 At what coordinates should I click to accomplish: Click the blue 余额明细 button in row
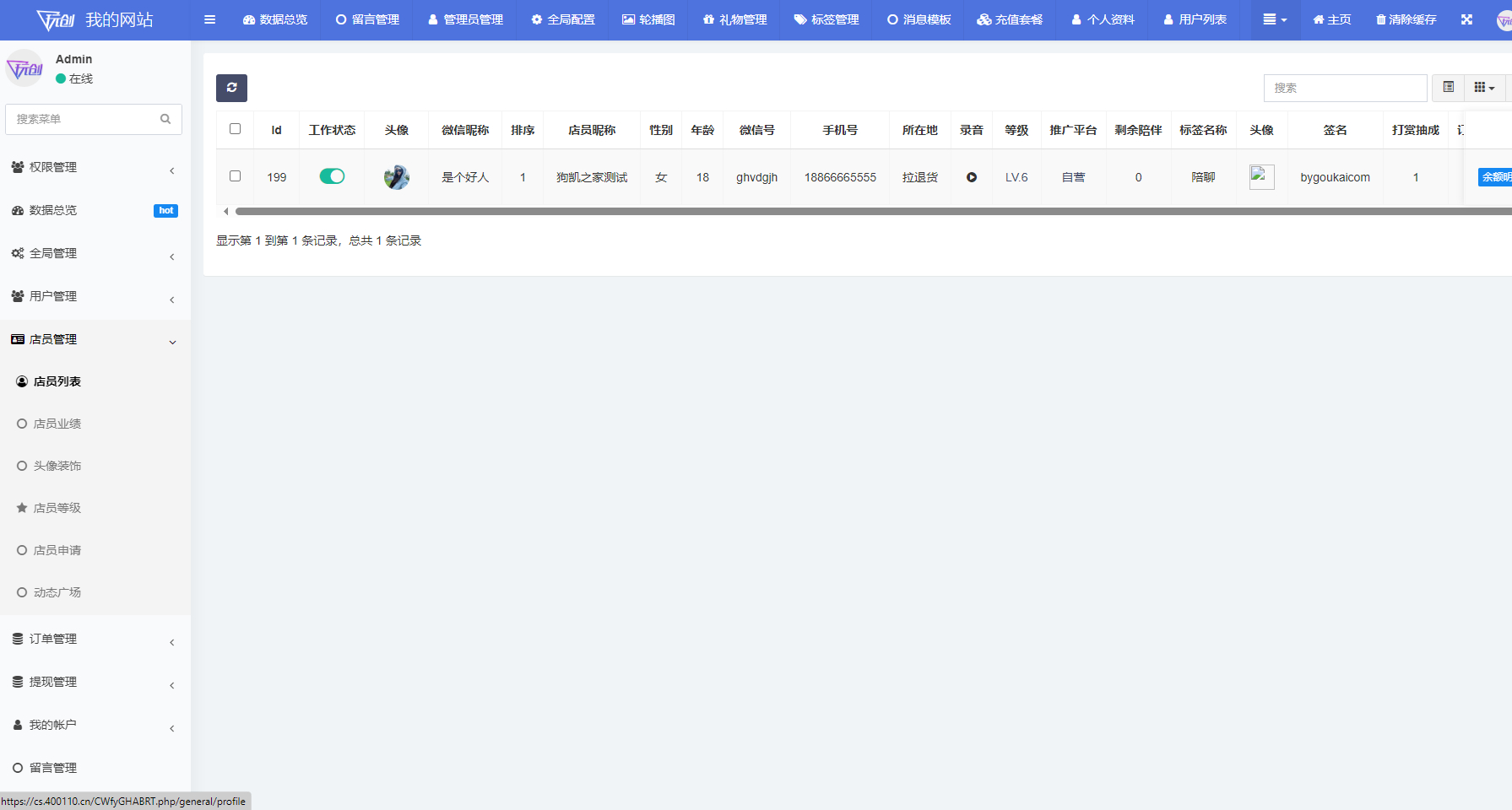[x=1495, y=177]
